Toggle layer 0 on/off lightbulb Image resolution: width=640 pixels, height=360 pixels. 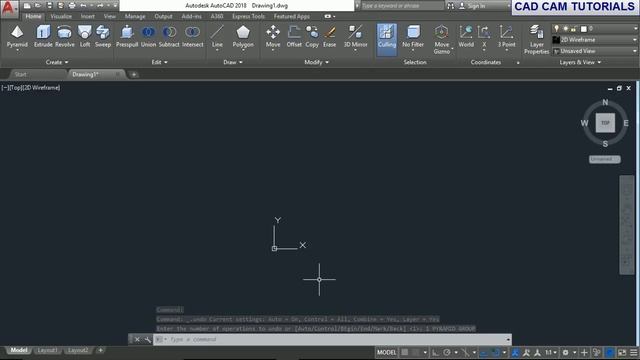click(x=556, y=29)
